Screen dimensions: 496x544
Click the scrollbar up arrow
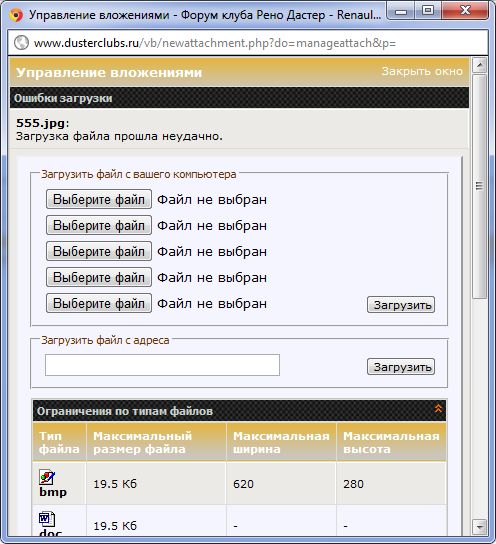click(480, 65)
